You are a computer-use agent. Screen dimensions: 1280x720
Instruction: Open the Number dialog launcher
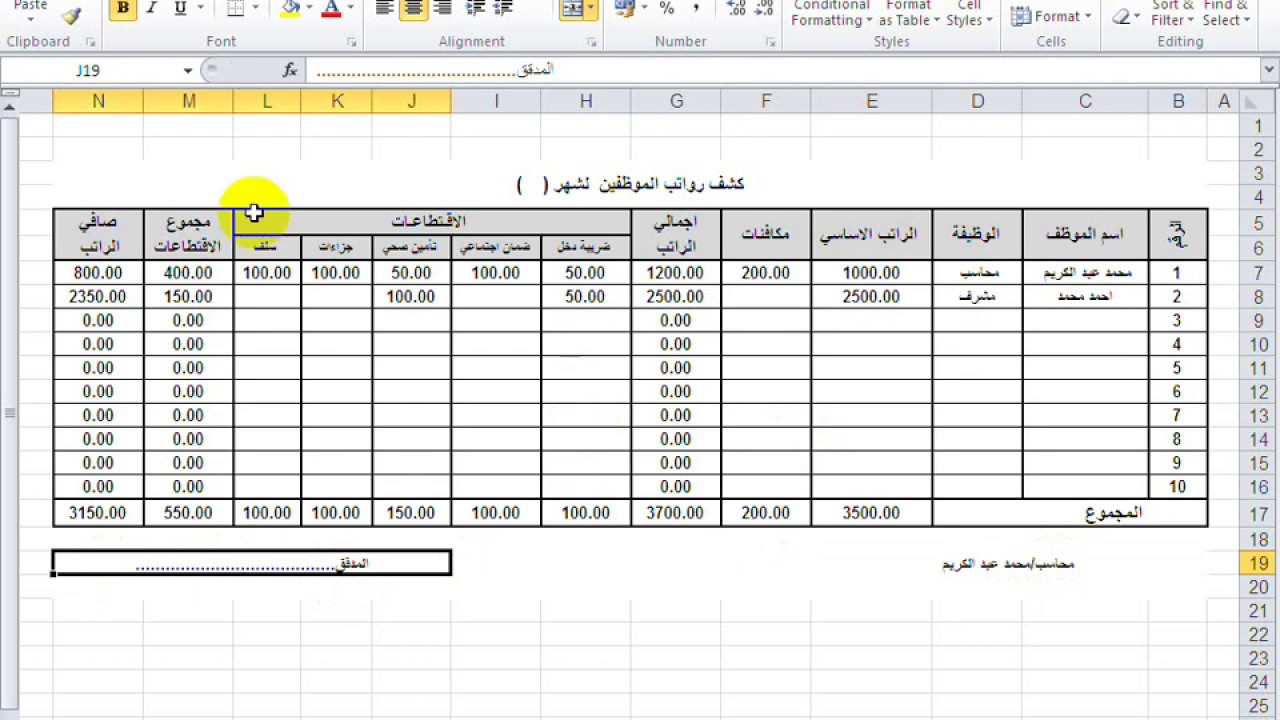[771, 43]
